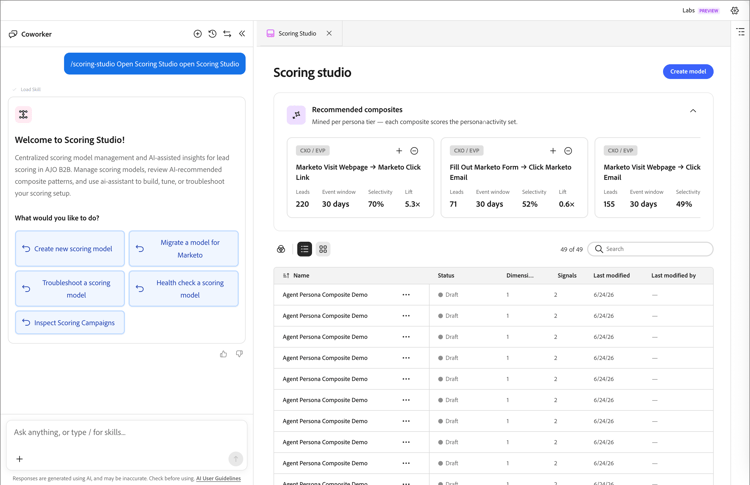Collapse the Recommended composites section
The height and width of the screenshot is (485, 750).
693,110
